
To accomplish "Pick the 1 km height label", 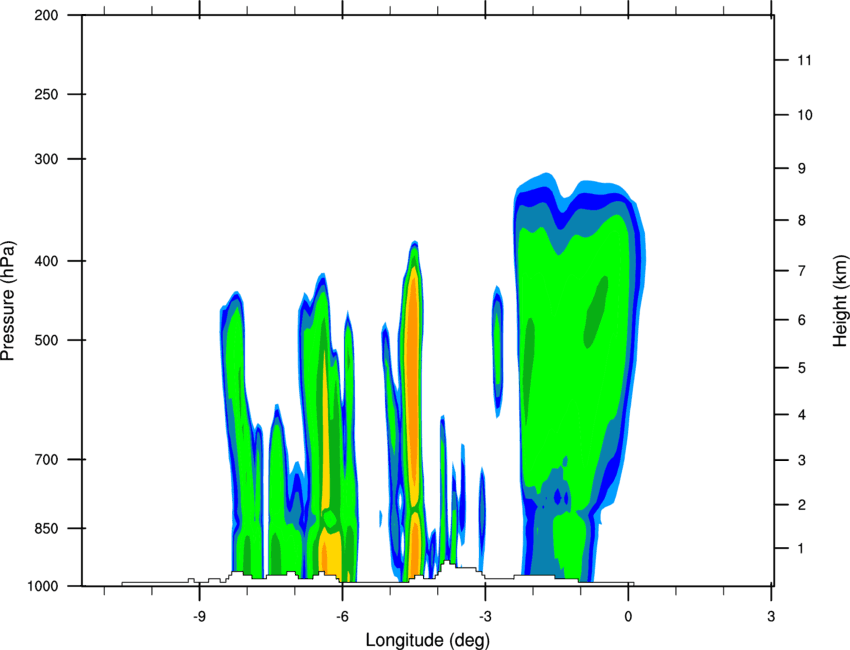I will 801,549.
